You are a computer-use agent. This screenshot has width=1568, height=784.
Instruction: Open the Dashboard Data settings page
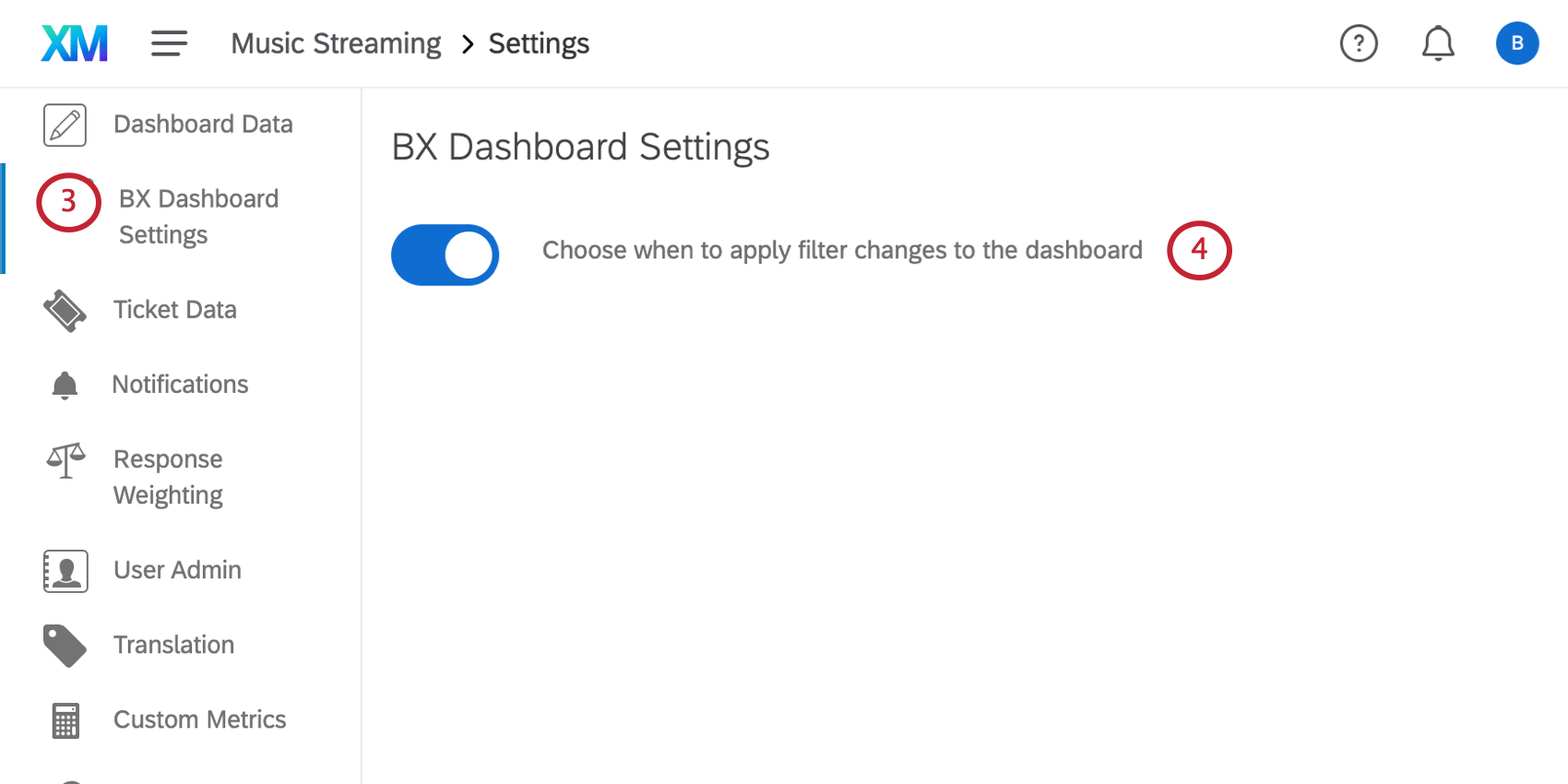(203, 124)
